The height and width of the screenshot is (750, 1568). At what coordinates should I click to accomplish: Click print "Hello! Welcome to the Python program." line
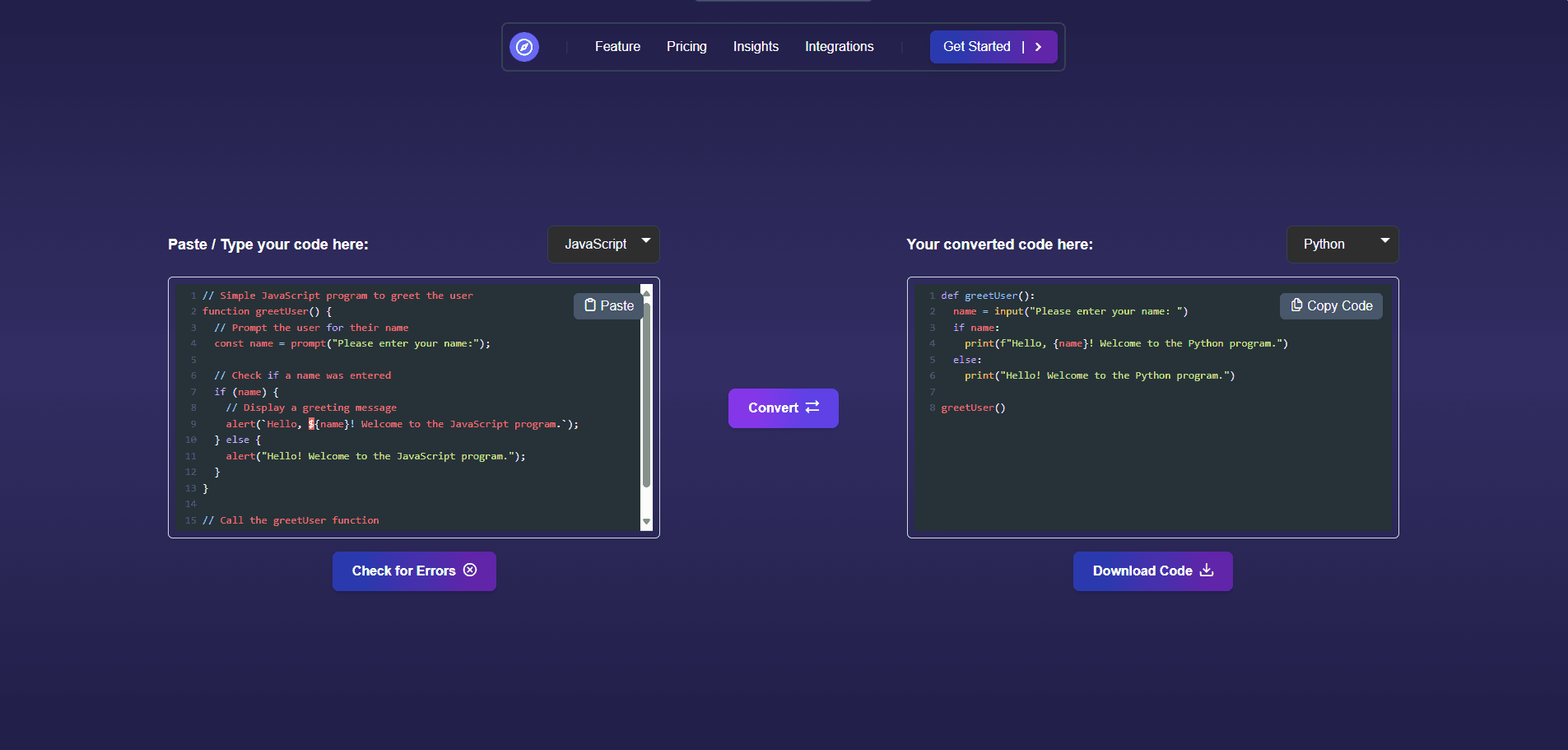coord(1100,375)
